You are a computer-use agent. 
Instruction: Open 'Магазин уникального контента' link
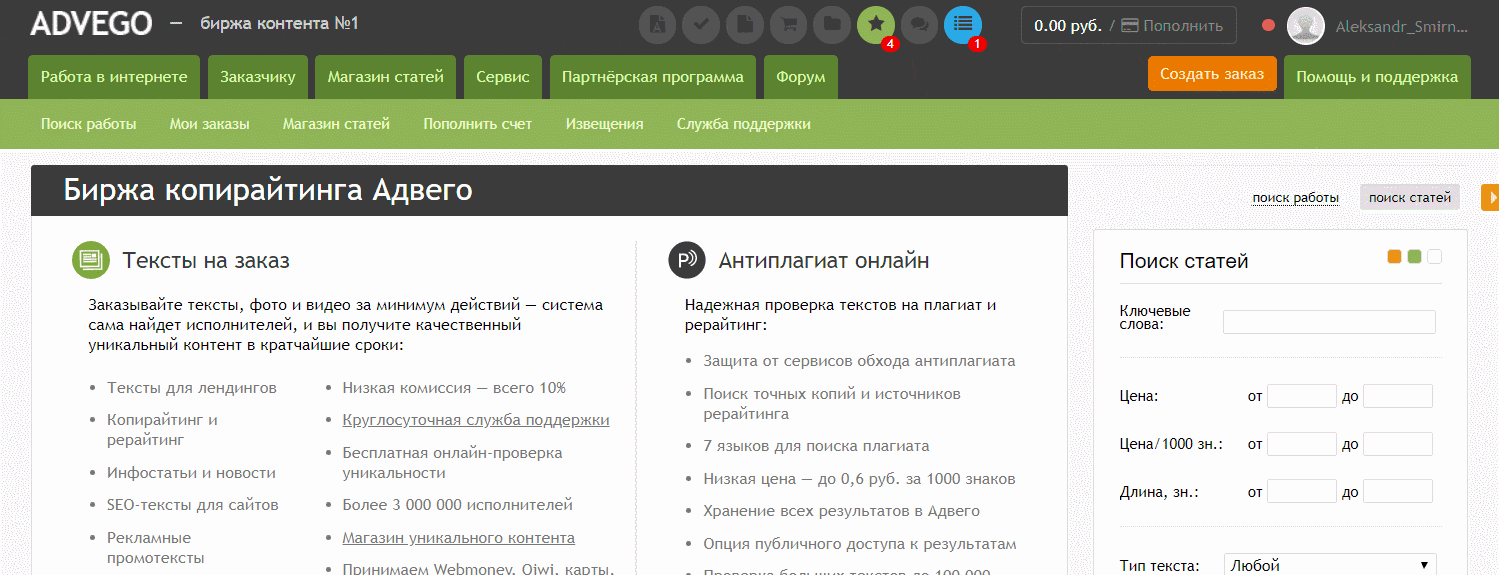tap(458, 538)
